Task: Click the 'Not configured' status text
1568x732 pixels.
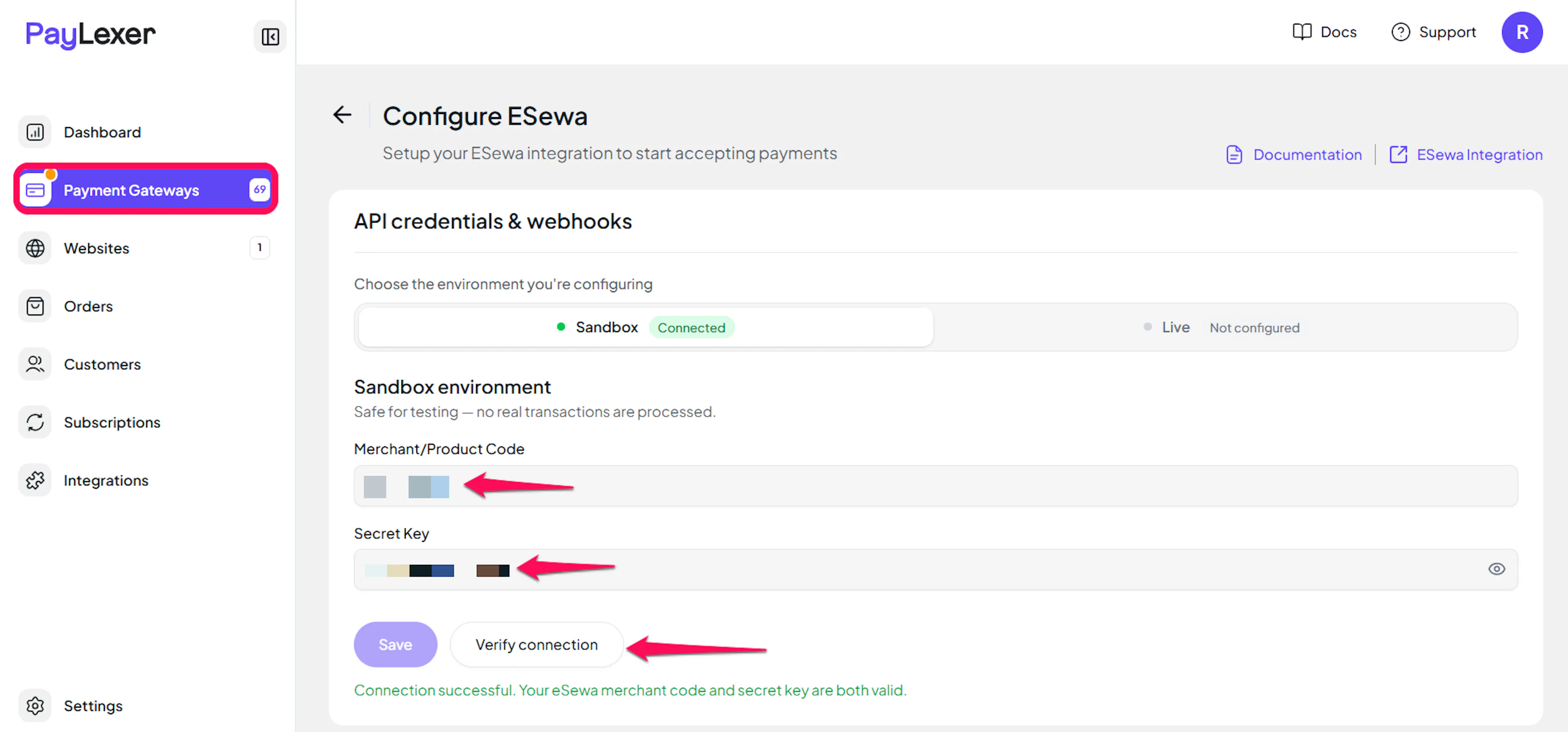Action: [1254, 328]
